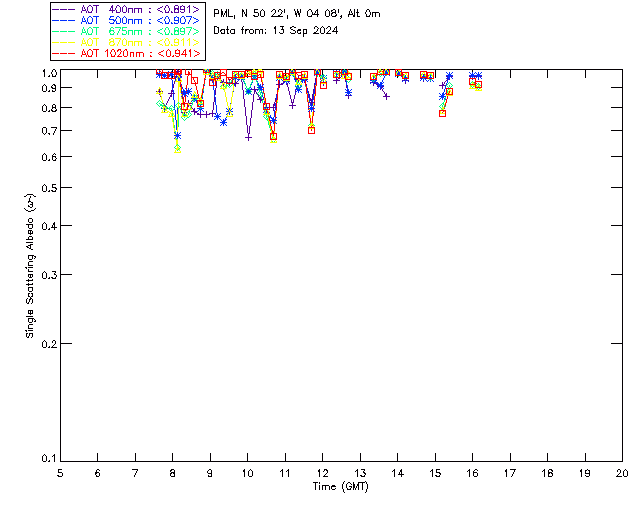Click the x-axis hour label 20
The image size is (640, 512).
tap(622, 473)
